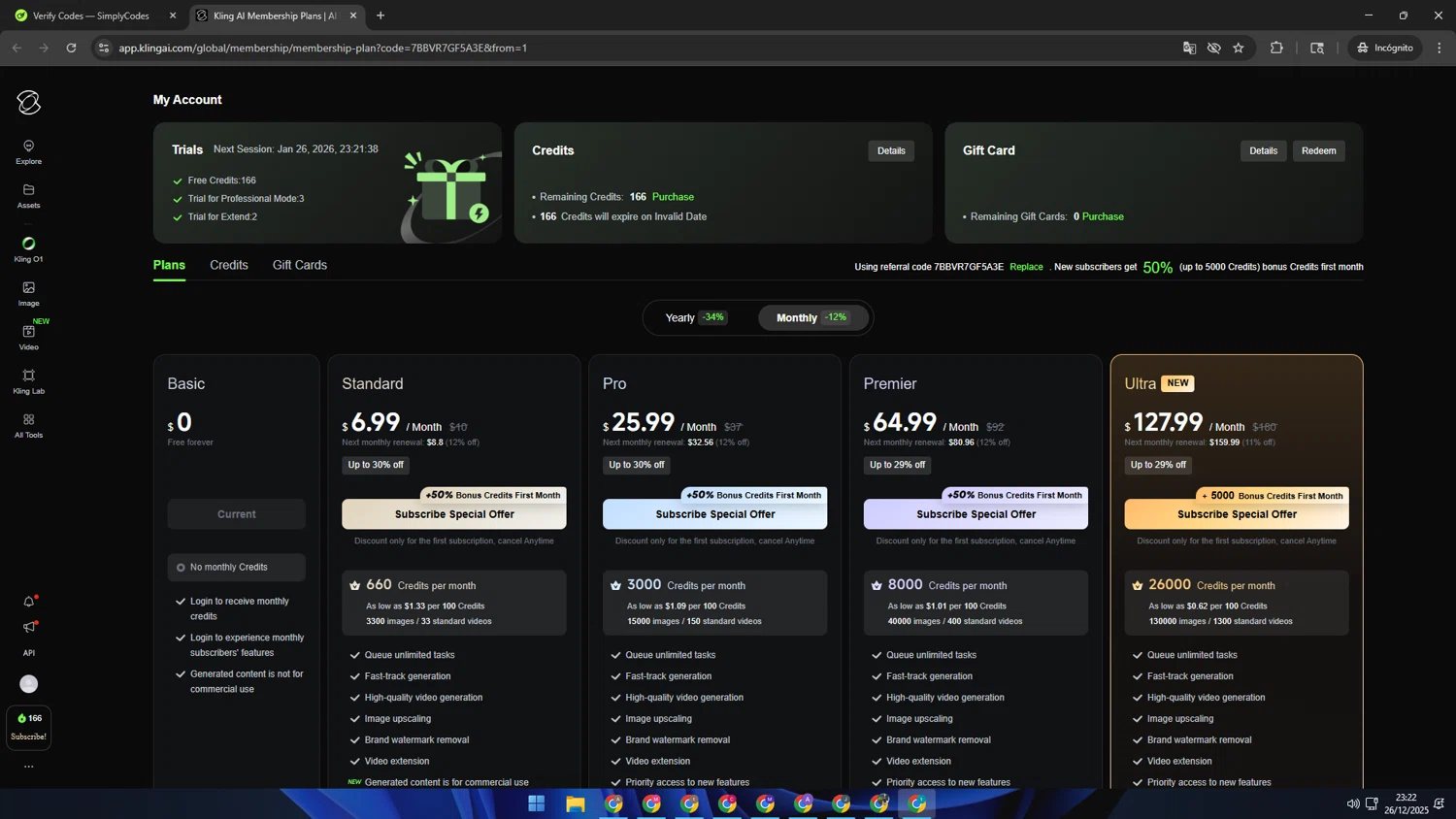Image resolution: width=1456 pixels, height=819 pixels.
Task: Subscribe to Pro plan special offer
Action: pos(715,514)
